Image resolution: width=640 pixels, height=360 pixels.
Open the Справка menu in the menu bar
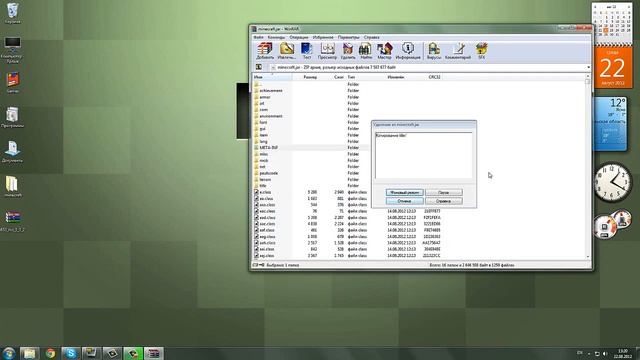pyautogui.click(x=371, y=37)
